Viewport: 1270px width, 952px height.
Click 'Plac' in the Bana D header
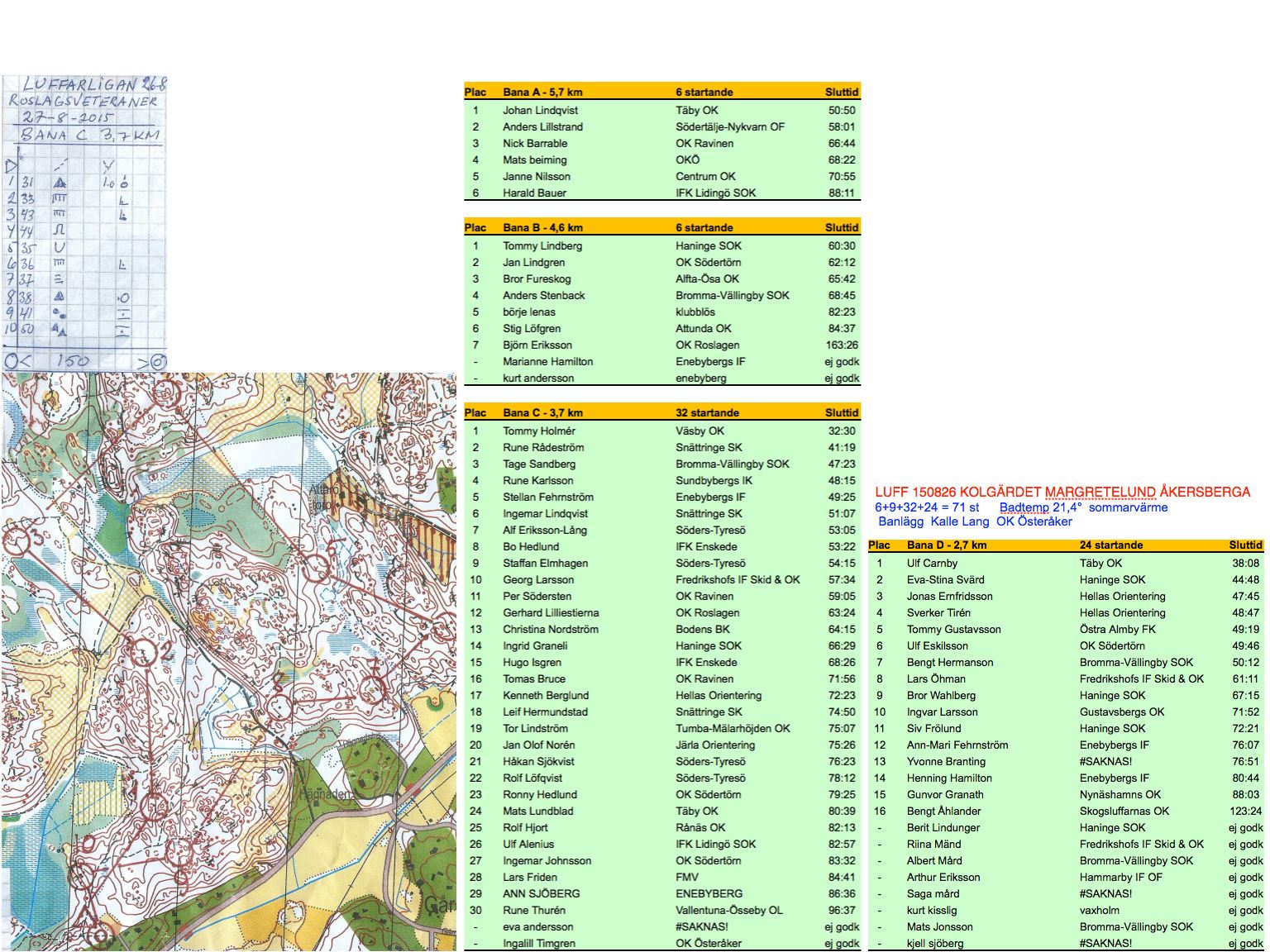879,545
